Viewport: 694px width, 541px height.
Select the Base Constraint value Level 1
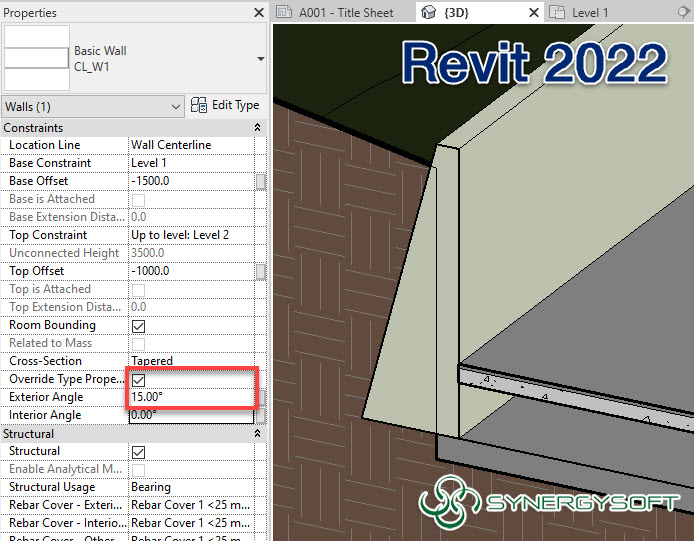click(192, 163)
